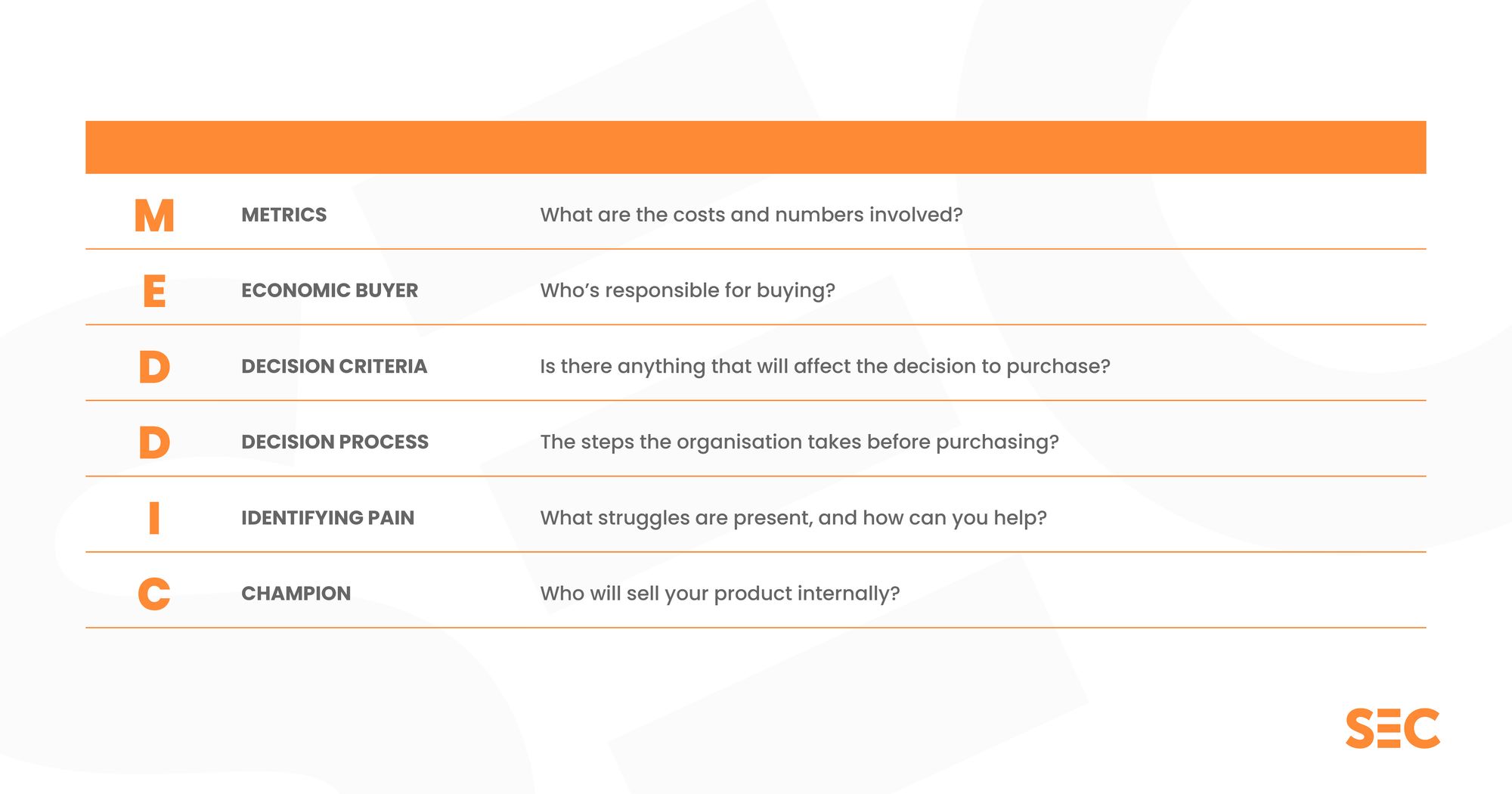
Task: Select the METRICS label
Action: [284, 215]
